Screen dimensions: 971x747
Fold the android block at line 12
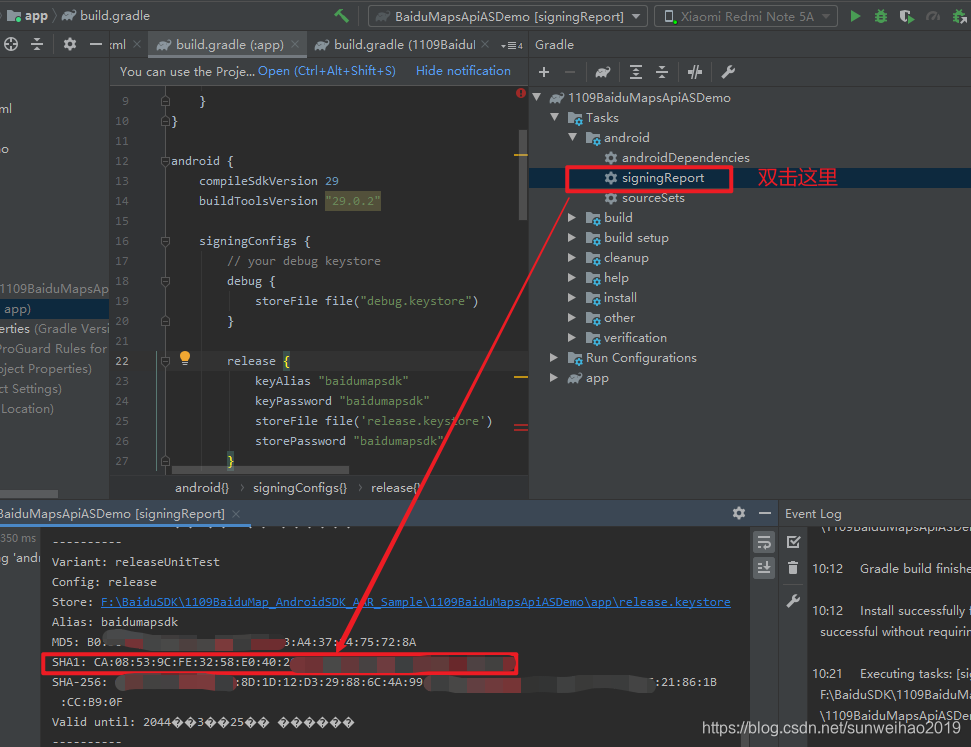click(165, 161)
